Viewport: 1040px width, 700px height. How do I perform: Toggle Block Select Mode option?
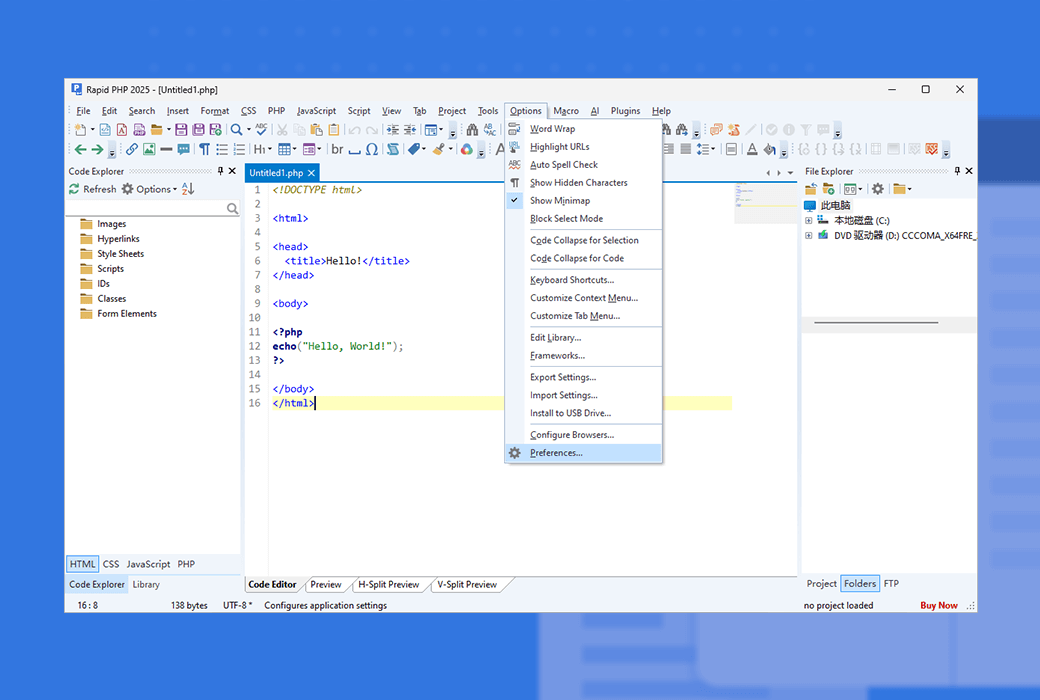tap(584, 218)
